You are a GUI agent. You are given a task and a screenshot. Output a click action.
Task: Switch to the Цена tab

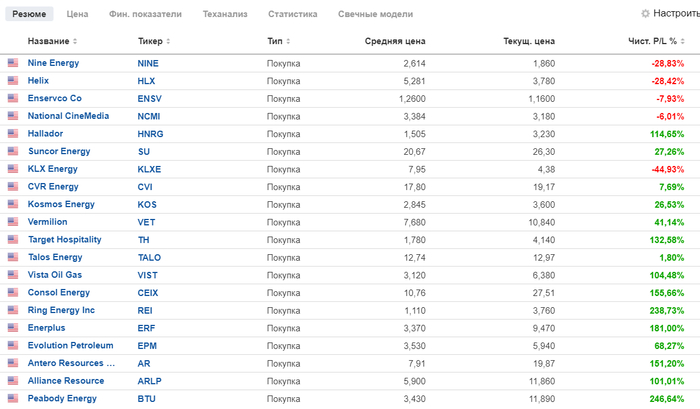click(77, 15)
